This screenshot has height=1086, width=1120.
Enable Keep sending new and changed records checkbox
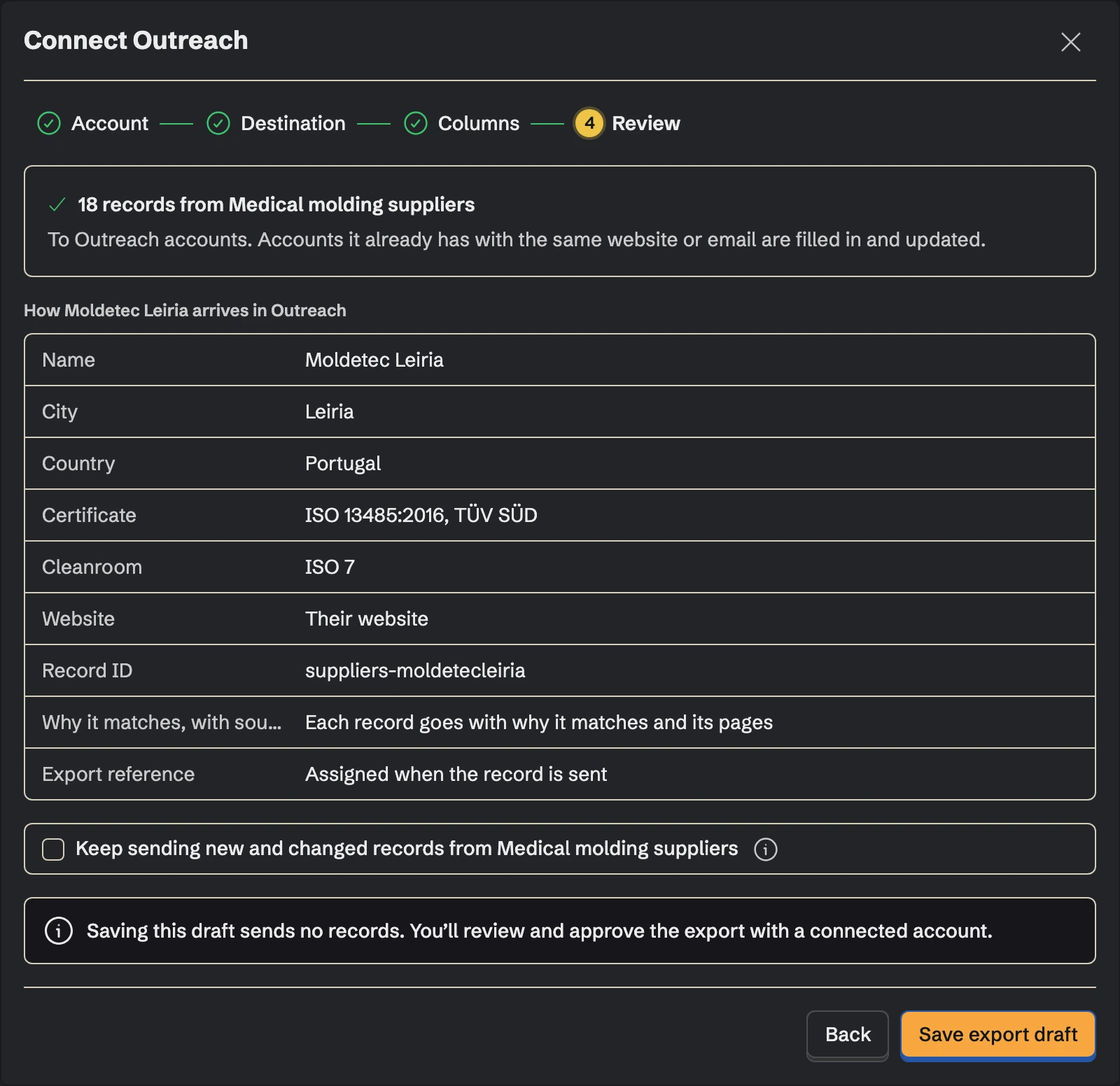[x=53, y=849]
